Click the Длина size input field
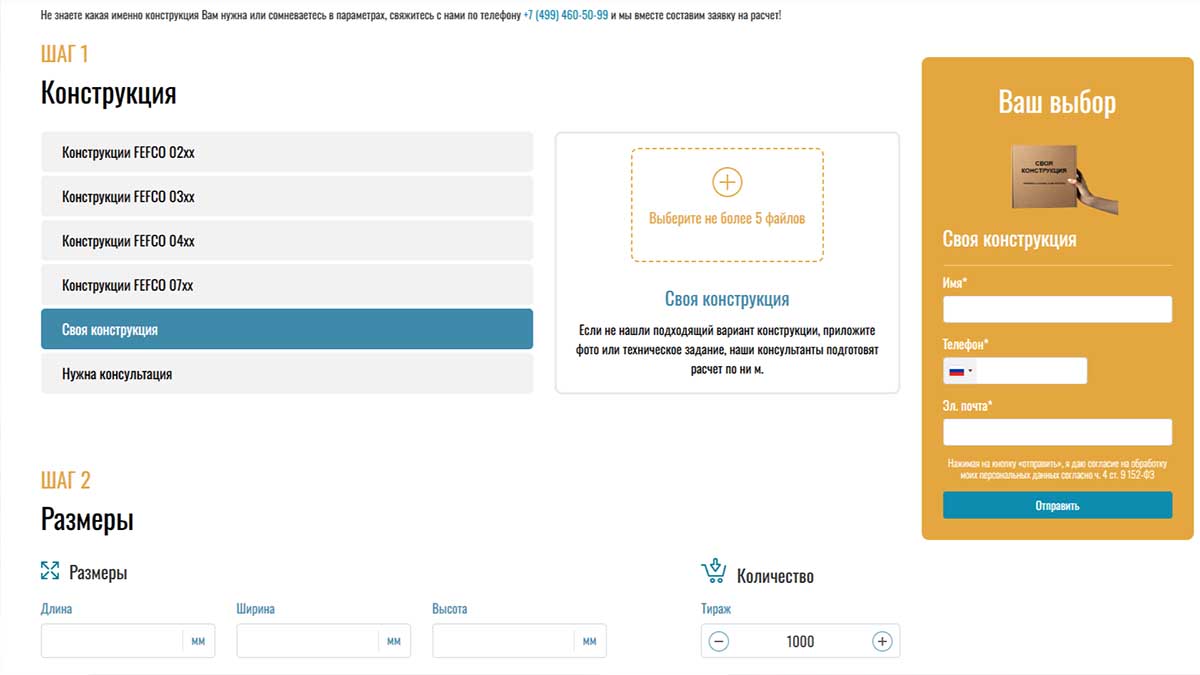The height and width of the screenshot is (675, 1200). [x=112, y=641]
